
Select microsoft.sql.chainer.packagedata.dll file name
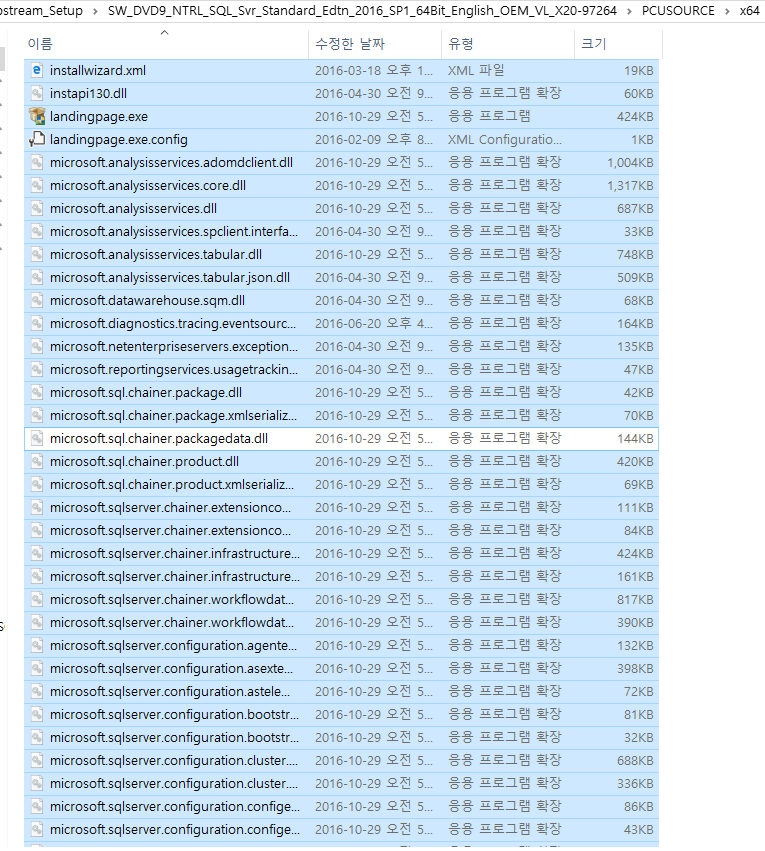[159, 439]
